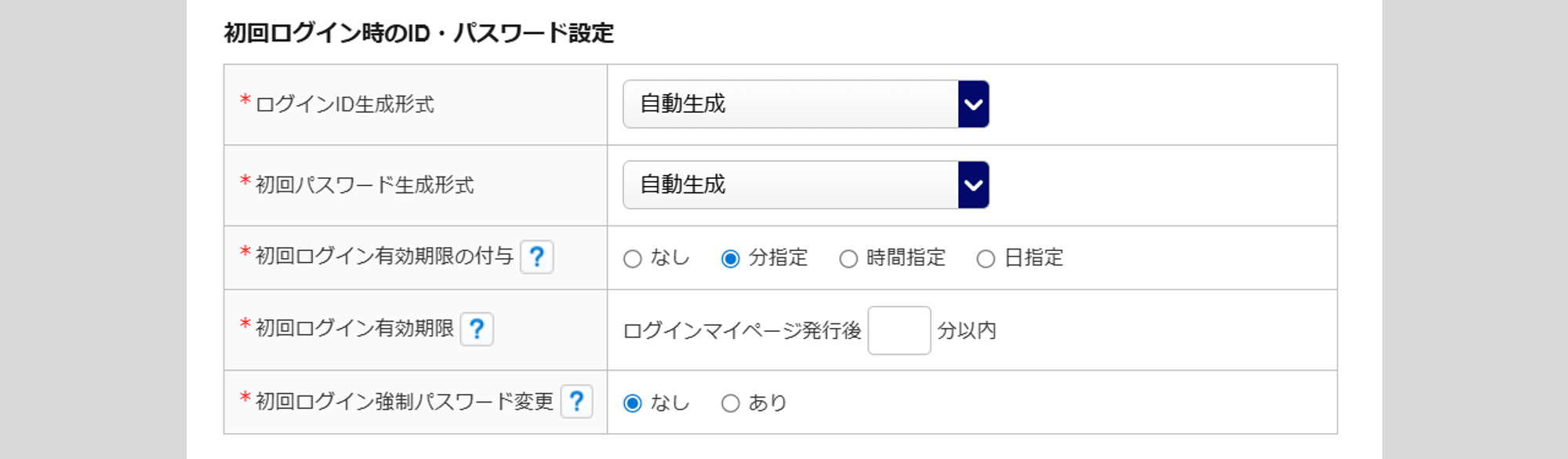Screen dimensions: 1568x459
Task: Click the 初回ログイン強制パスワード変更 label text
Action: [404, 402]
